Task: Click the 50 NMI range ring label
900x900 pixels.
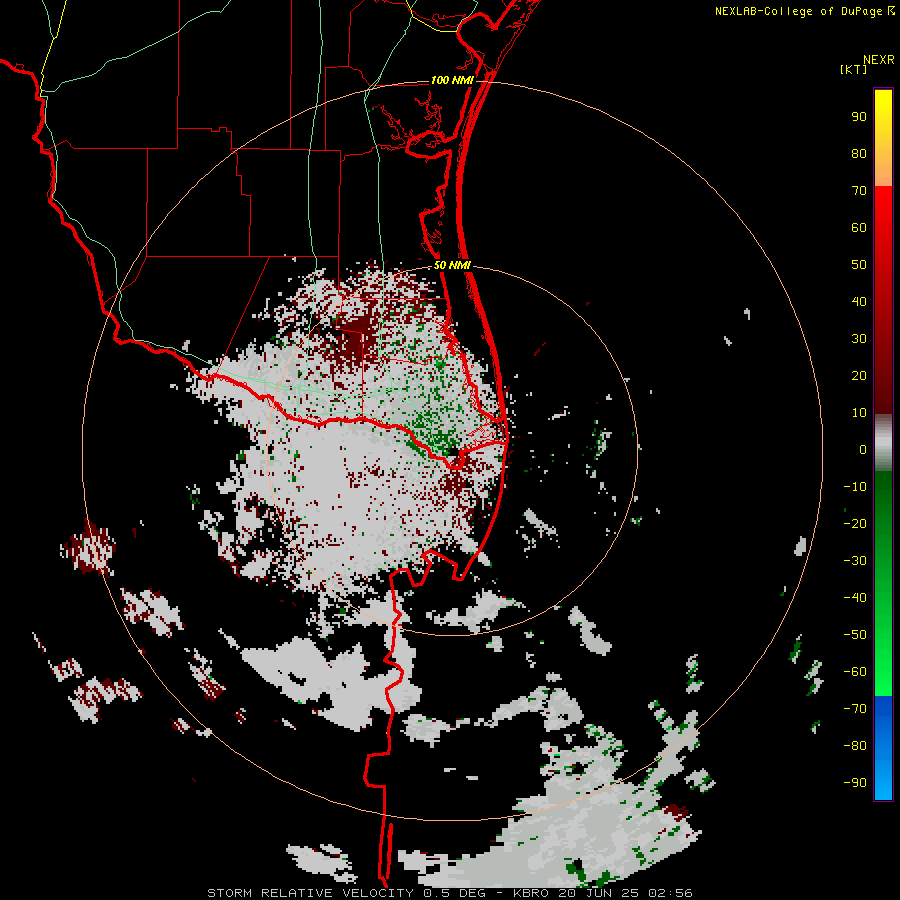Action: pyautogui.click(x=452, y=265)
